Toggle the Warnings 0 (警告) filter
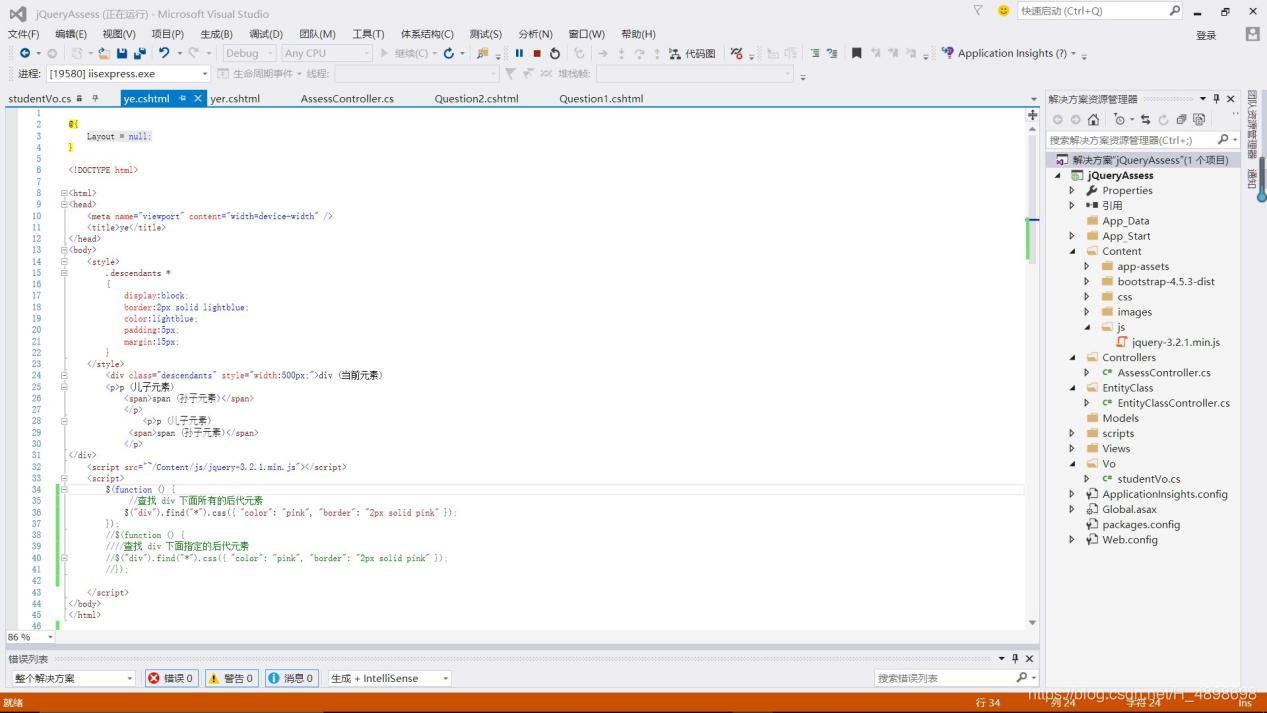Image resolution: width=1267 pixels, height=713 pixels. pos(231,678)
